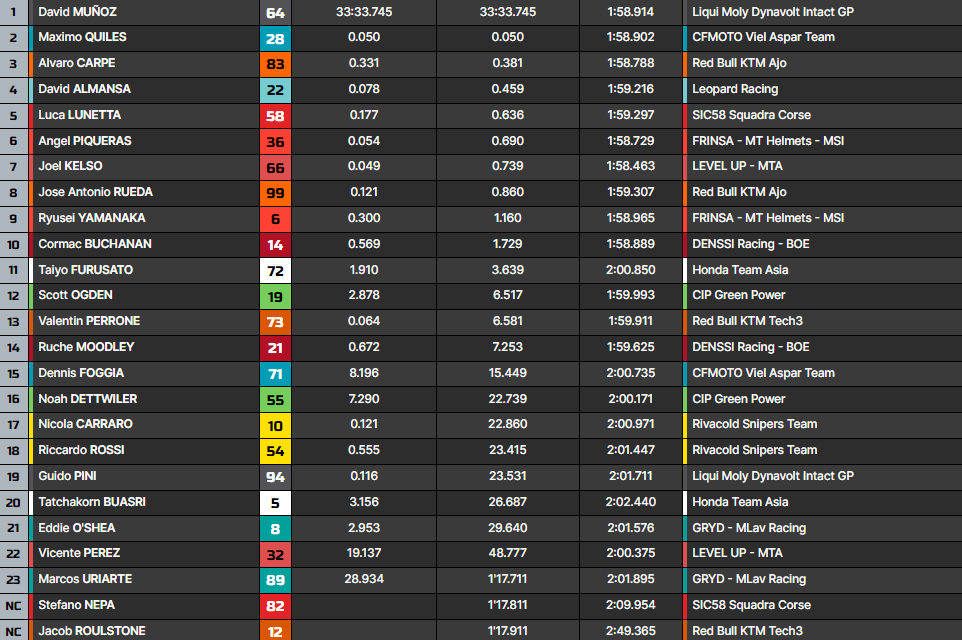This screenshot has width=962, height=640.
Task: Open Red Bull KTM Tech3 team for Valentin PERRONE
Action: pyautogui.click(x=747, y=321)
